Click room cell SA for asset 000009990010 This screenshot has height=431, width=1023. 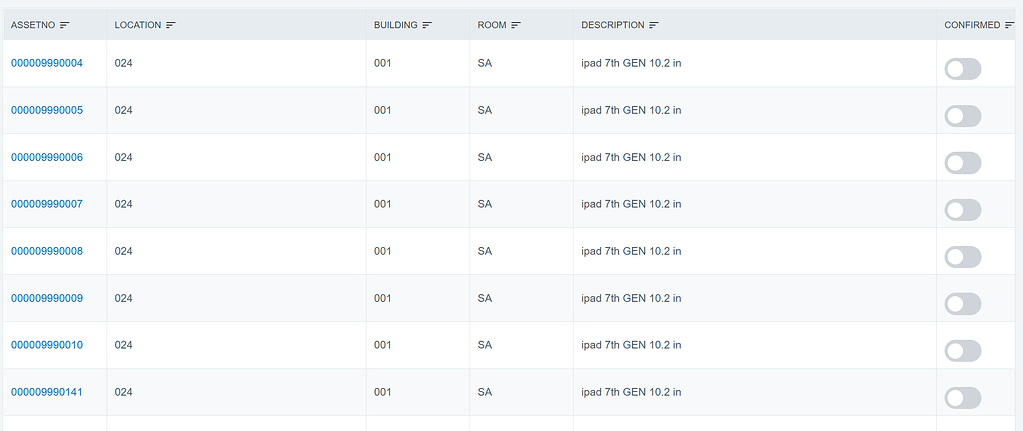(x=485, y=345)
